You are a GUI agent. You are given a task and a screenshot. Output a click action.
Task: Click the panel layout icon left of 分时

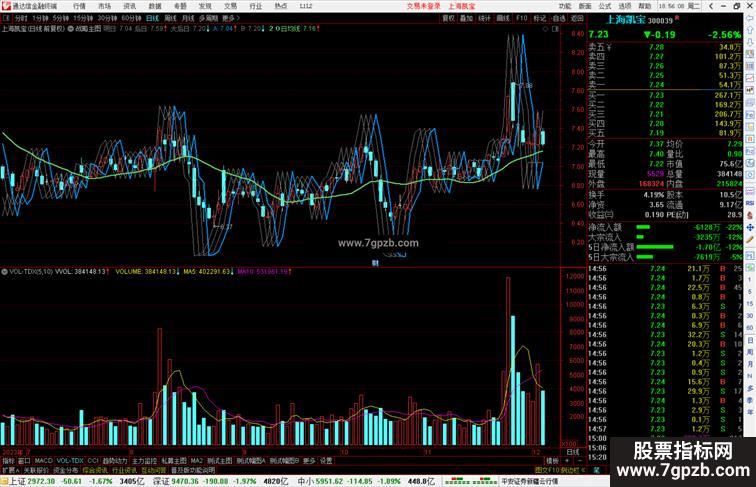coord(6,18)
